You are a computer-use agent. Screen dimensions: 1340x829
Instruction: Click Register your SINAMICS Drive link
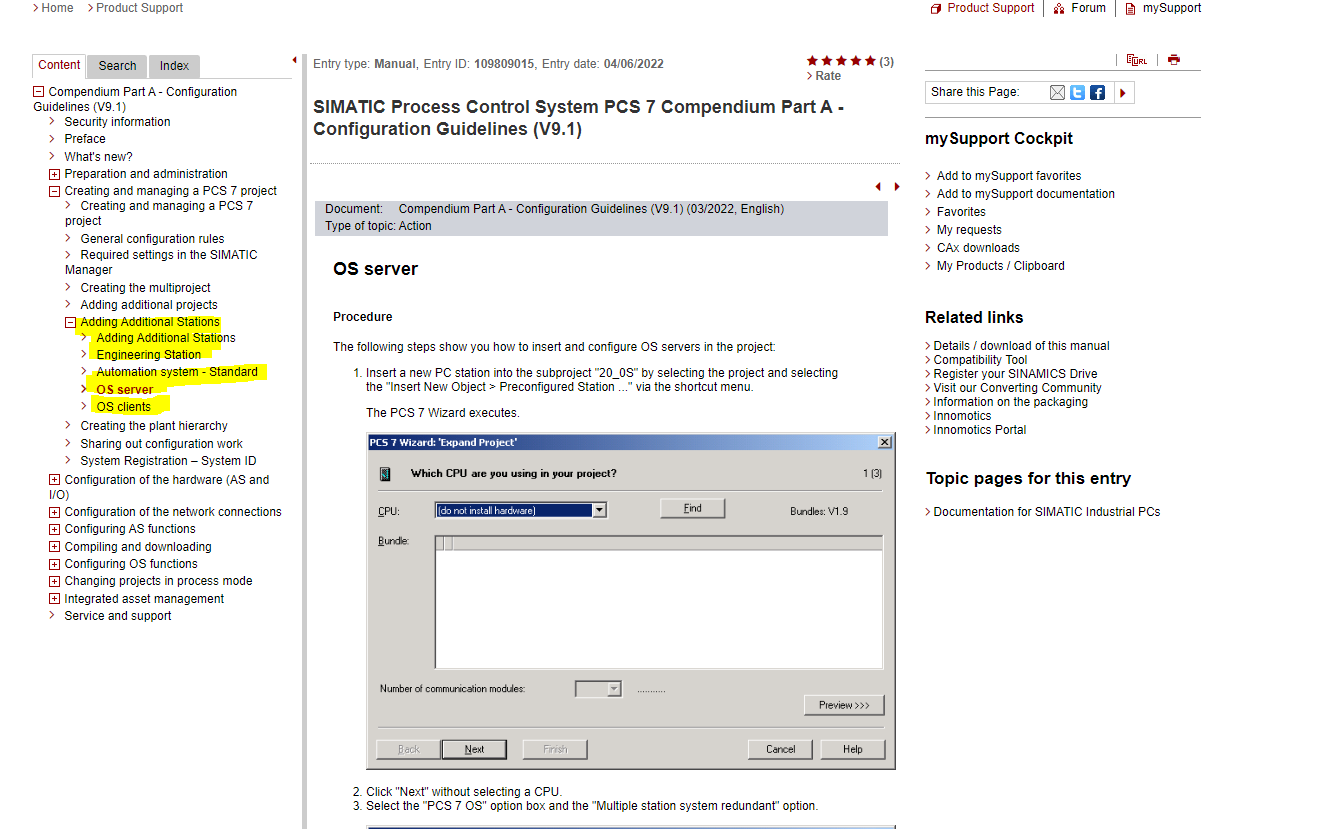tap(1016, 374)
